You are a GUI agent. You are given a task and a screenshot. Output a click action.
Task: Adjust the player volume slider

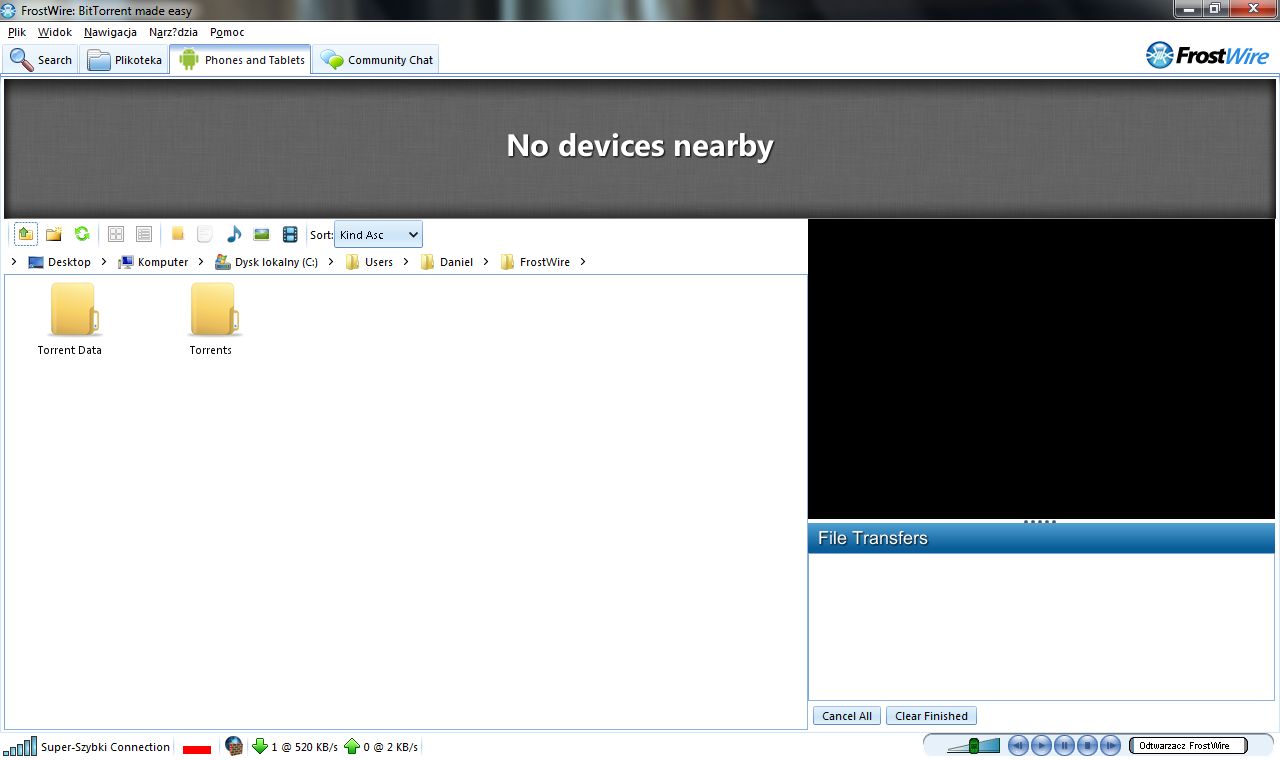(x=973, y=746)
